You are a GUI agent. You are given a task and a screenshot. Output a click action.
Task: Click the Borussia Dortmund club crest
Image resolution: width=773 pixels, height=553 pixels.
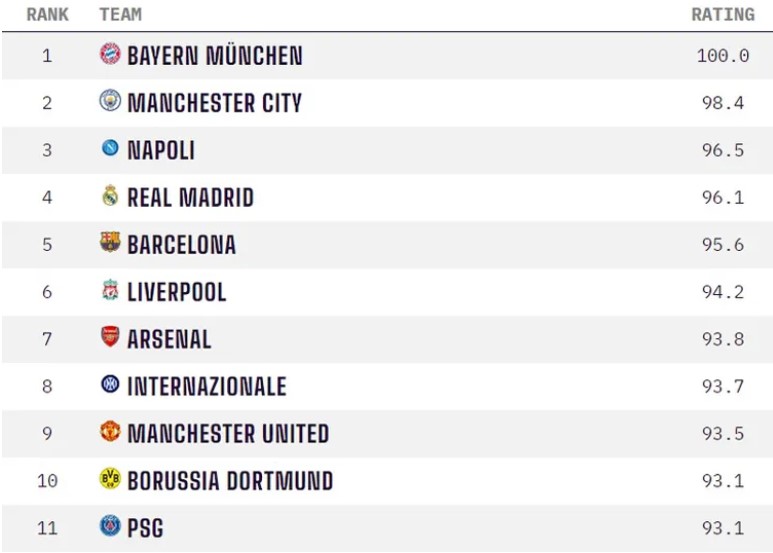pyautogui.click(x=110, y=480)
